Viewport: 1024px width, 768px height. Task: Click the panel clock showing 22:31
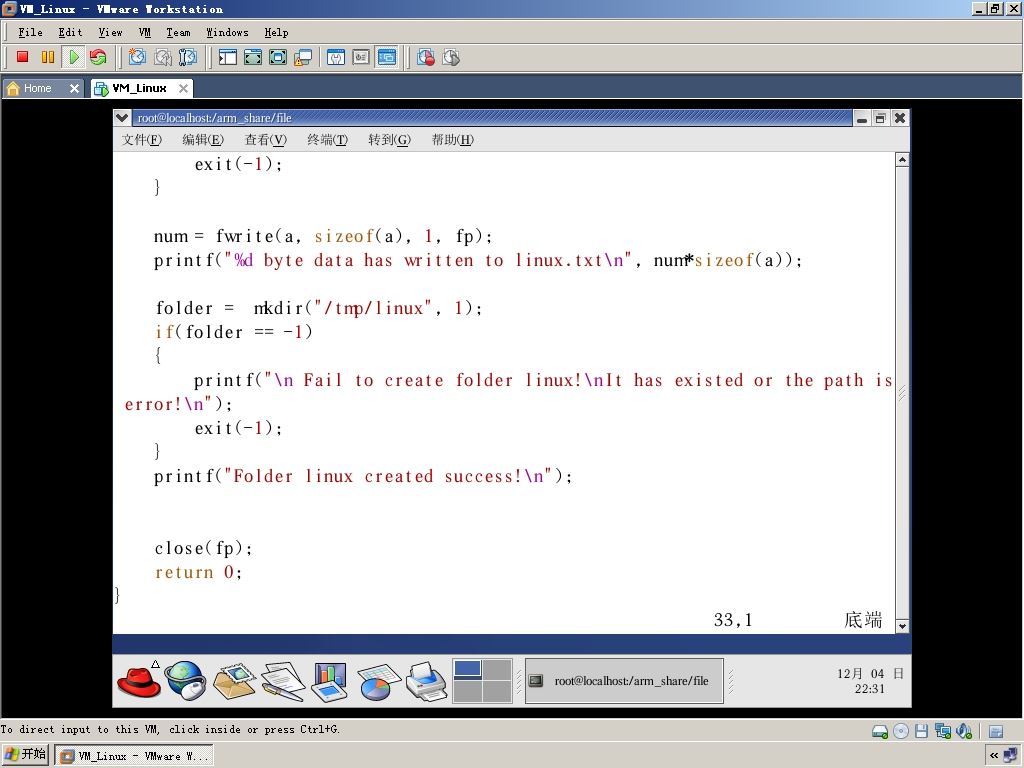pyautogui.click(x=870, y=680)
